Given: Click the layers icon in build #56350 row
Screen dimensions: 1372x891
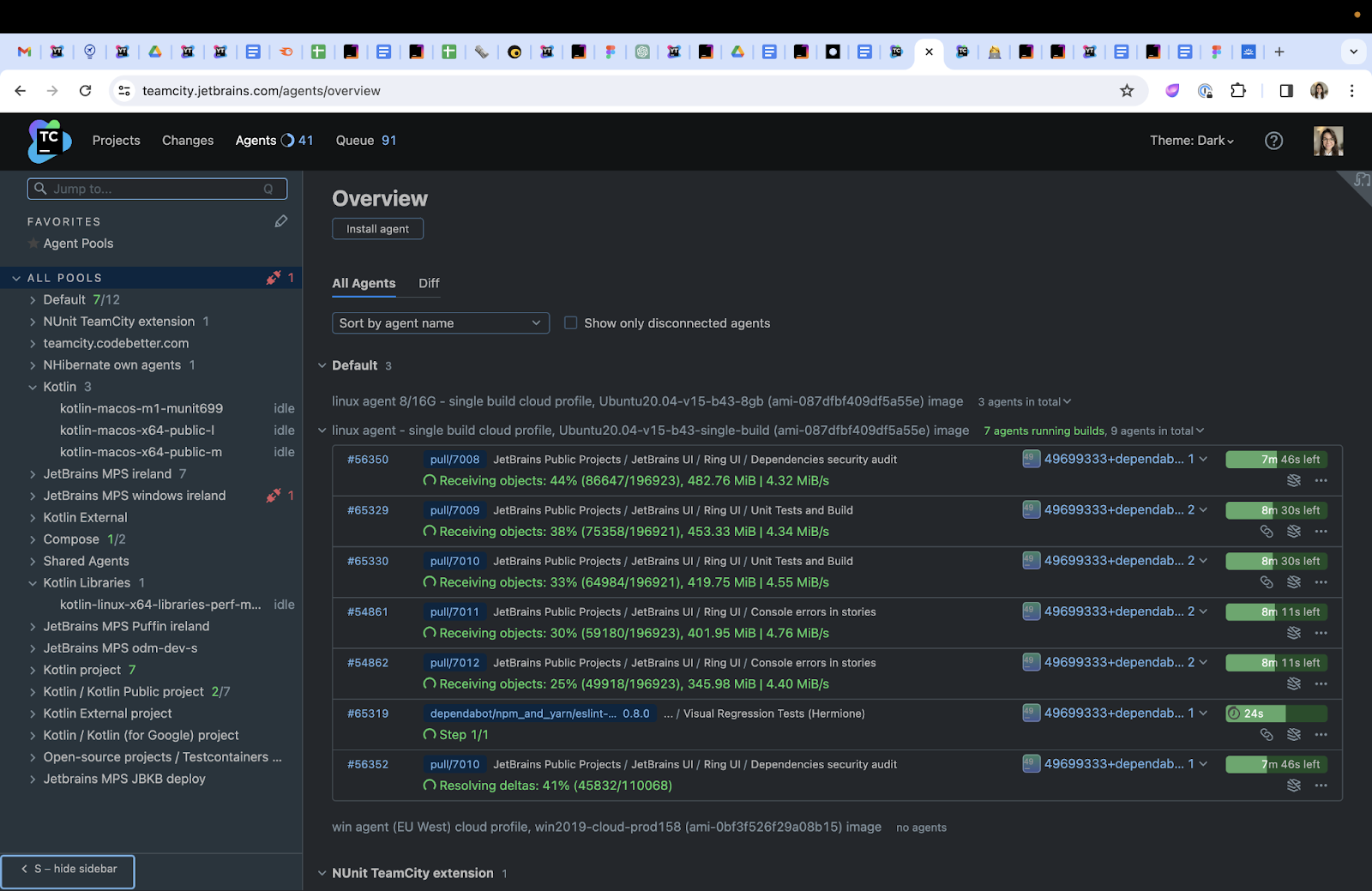Looking at the screenshot, I should (1294, 480).
